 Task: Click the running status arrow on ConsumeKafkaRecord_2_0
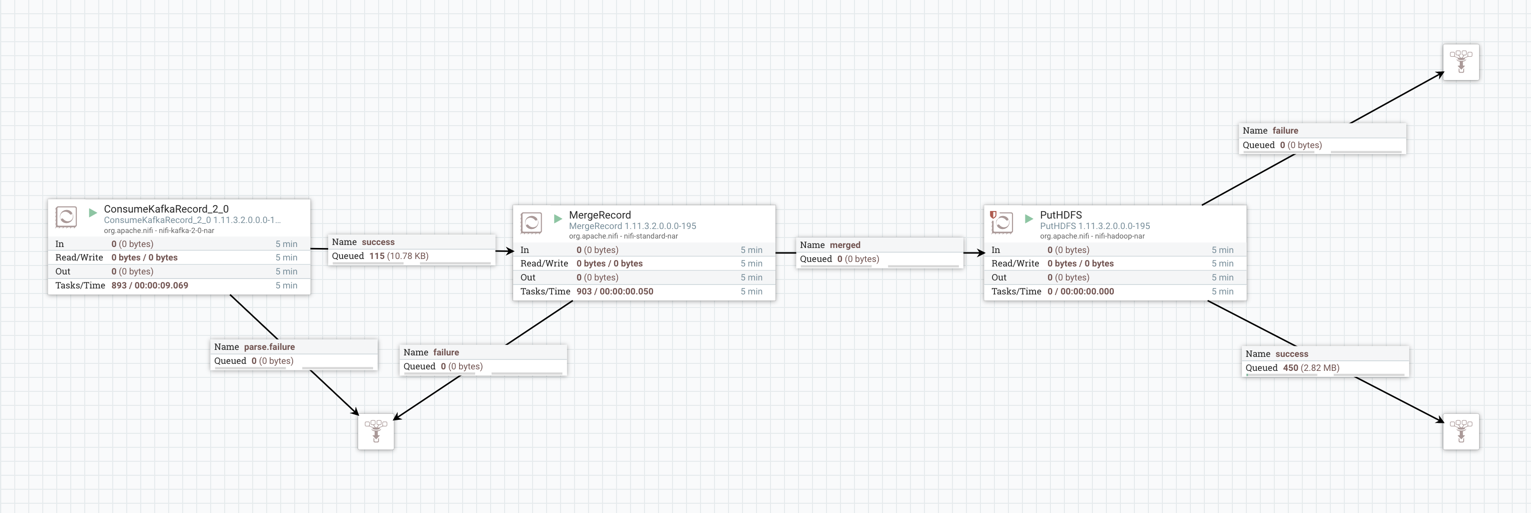[93, 213]
